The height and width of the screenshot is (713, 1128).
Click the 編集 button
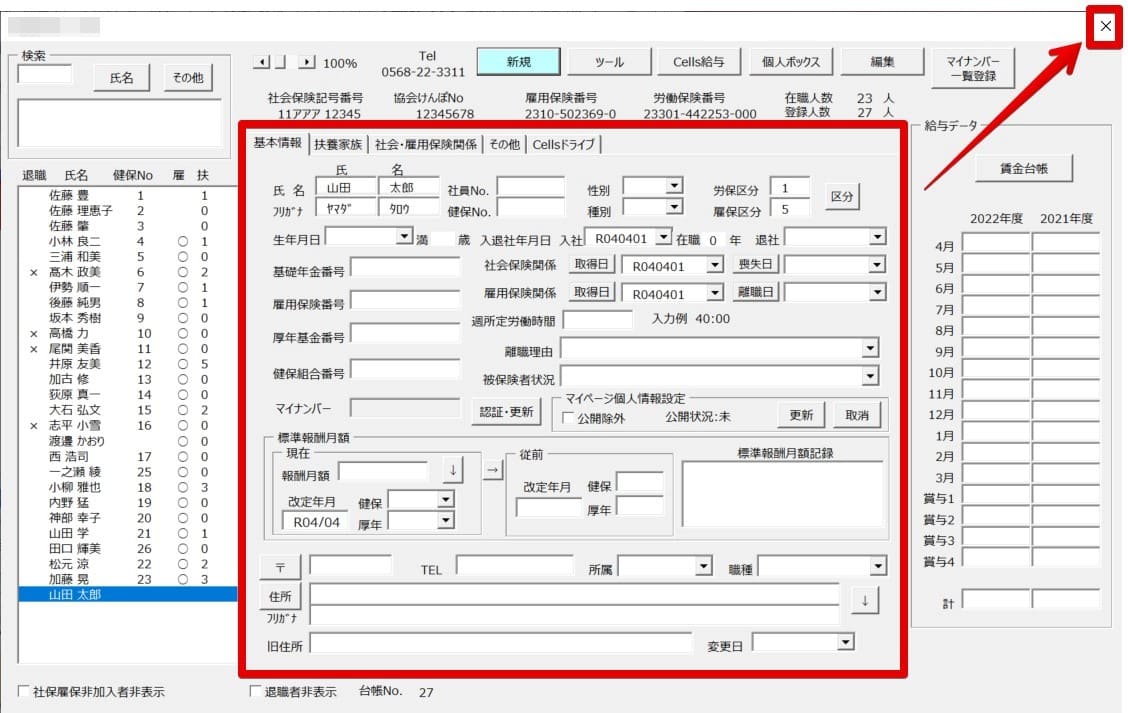tap(883, 62)
